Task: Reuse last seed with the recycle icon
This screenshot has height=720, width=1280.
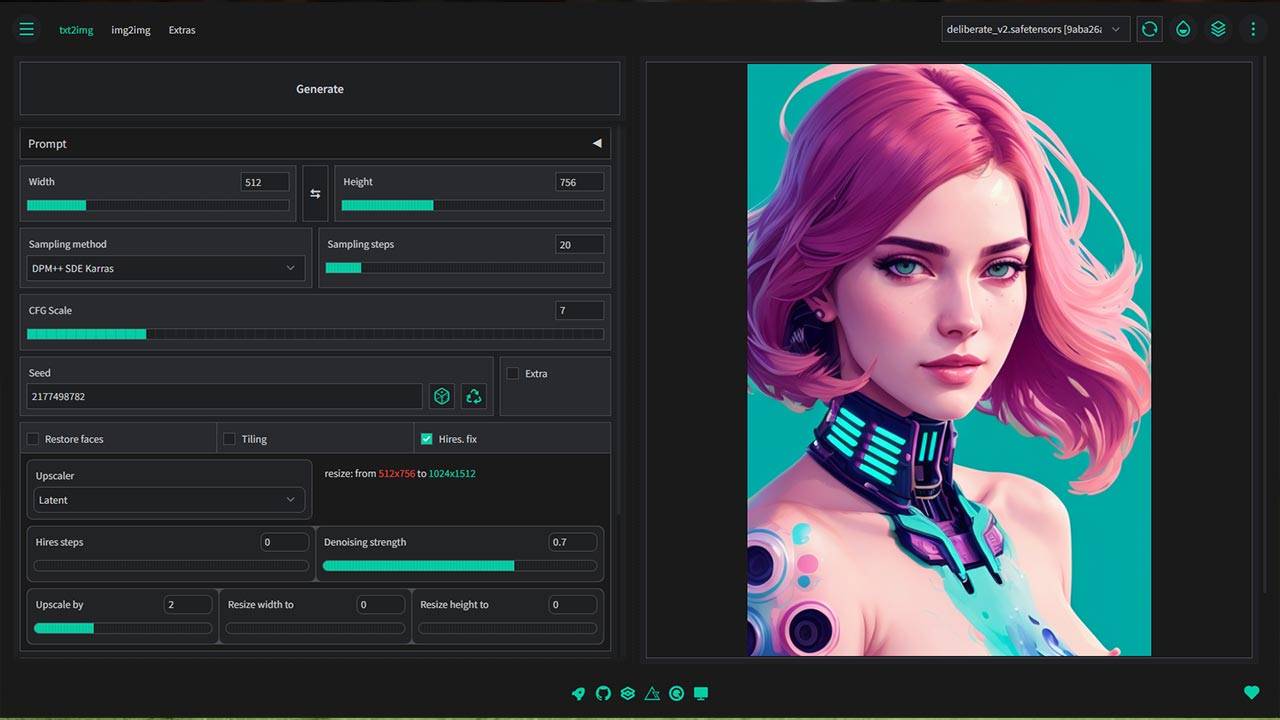Action: click(x=474, y=397)
